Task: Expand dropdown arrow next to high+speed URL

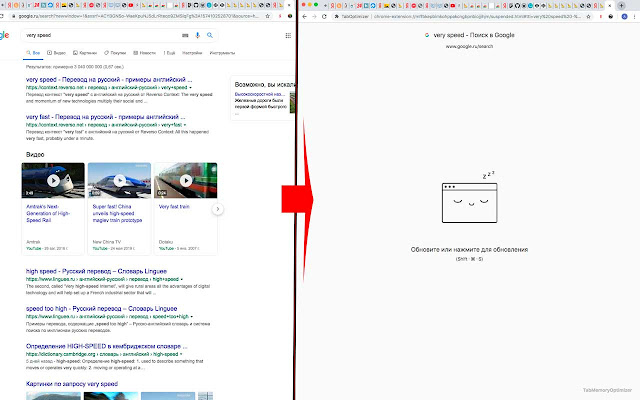Action: (182, 279)
